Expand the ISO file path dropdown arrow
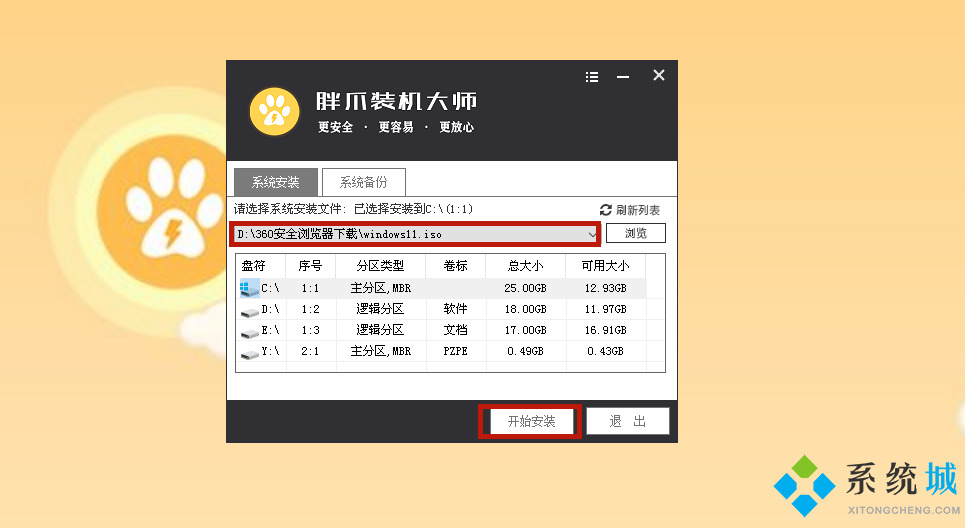Screen dimensions: 965x528 (x=591, y=234)
